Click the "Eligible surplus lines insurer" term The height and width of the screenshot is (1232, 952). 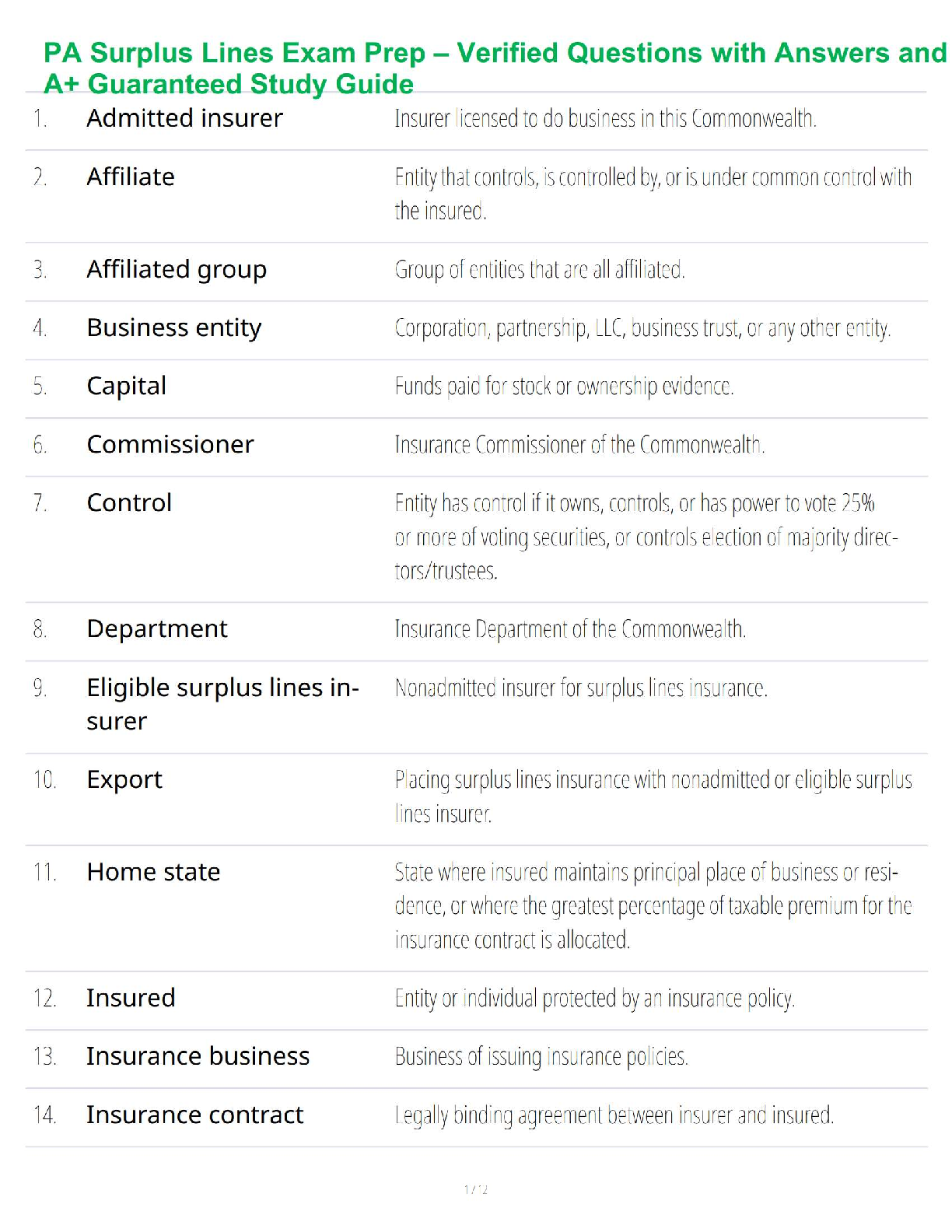point(222,704)
